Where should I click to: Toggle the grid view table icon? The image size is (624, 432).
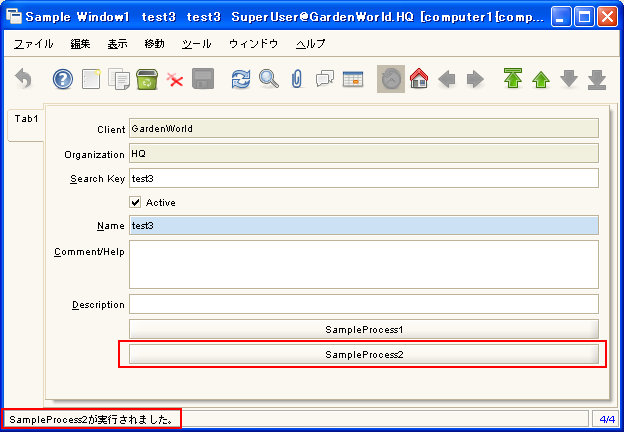coord(353,79)
